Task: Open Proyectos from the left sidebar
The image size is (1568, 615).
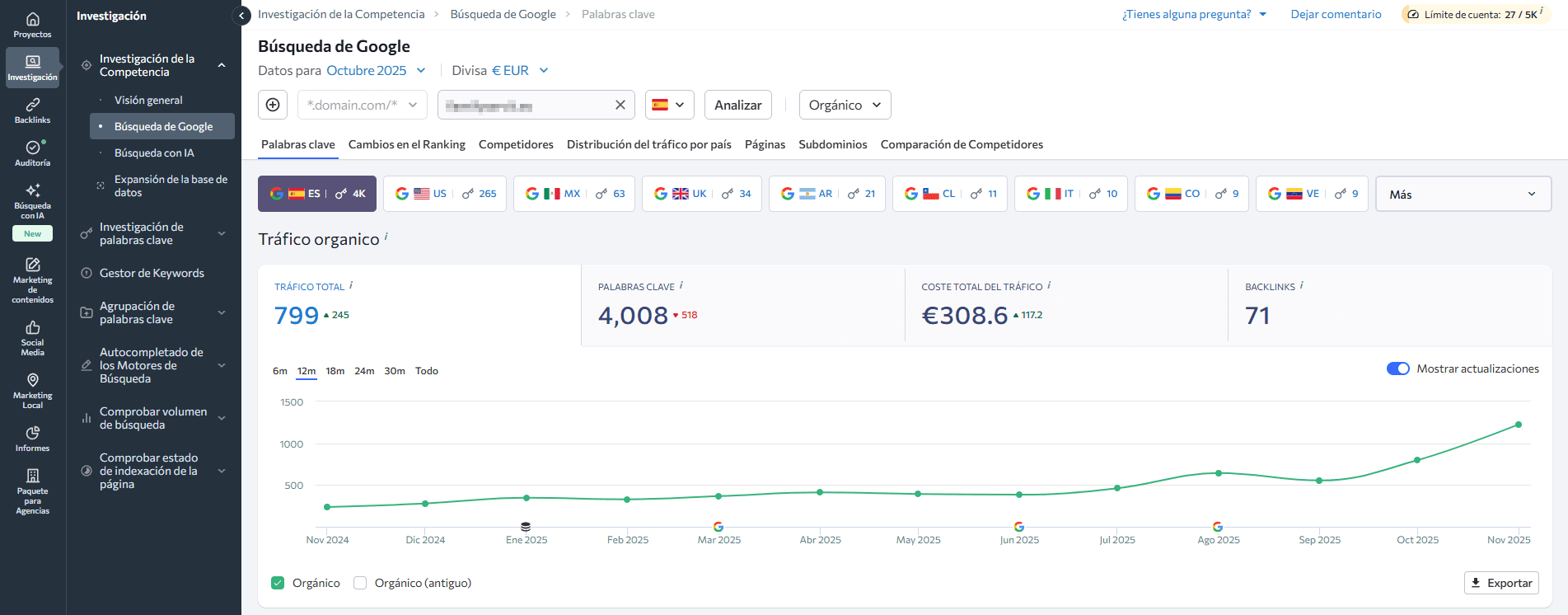Action: point(32,25)
